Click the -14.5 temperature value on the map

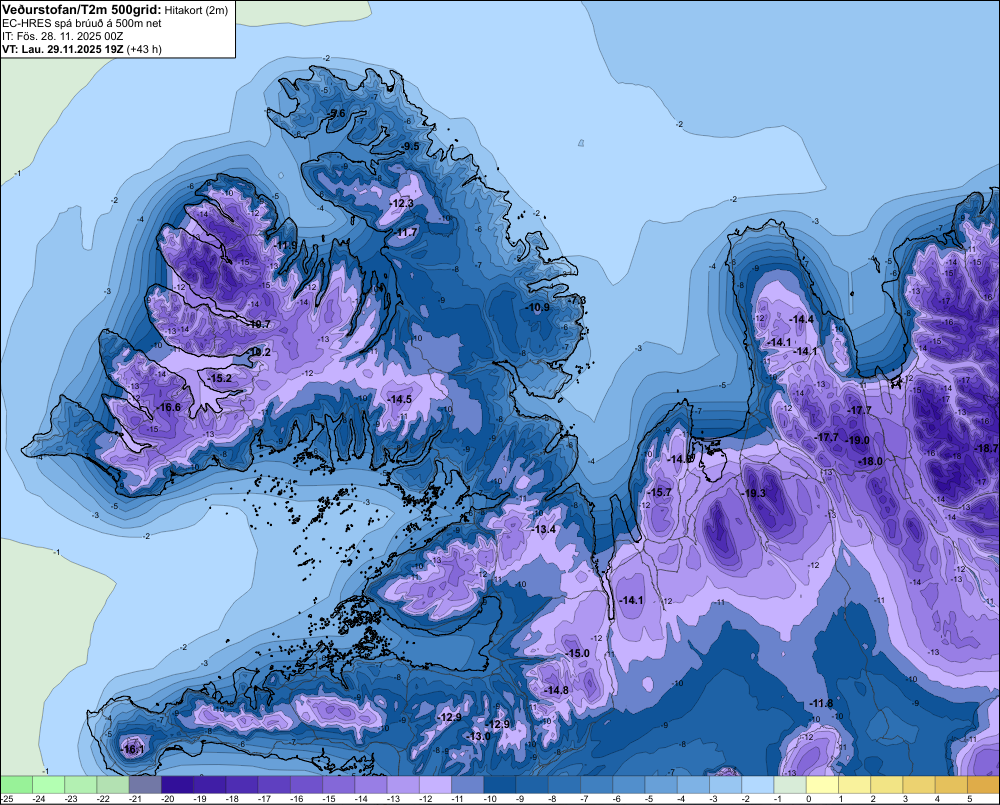coord(399,399)
